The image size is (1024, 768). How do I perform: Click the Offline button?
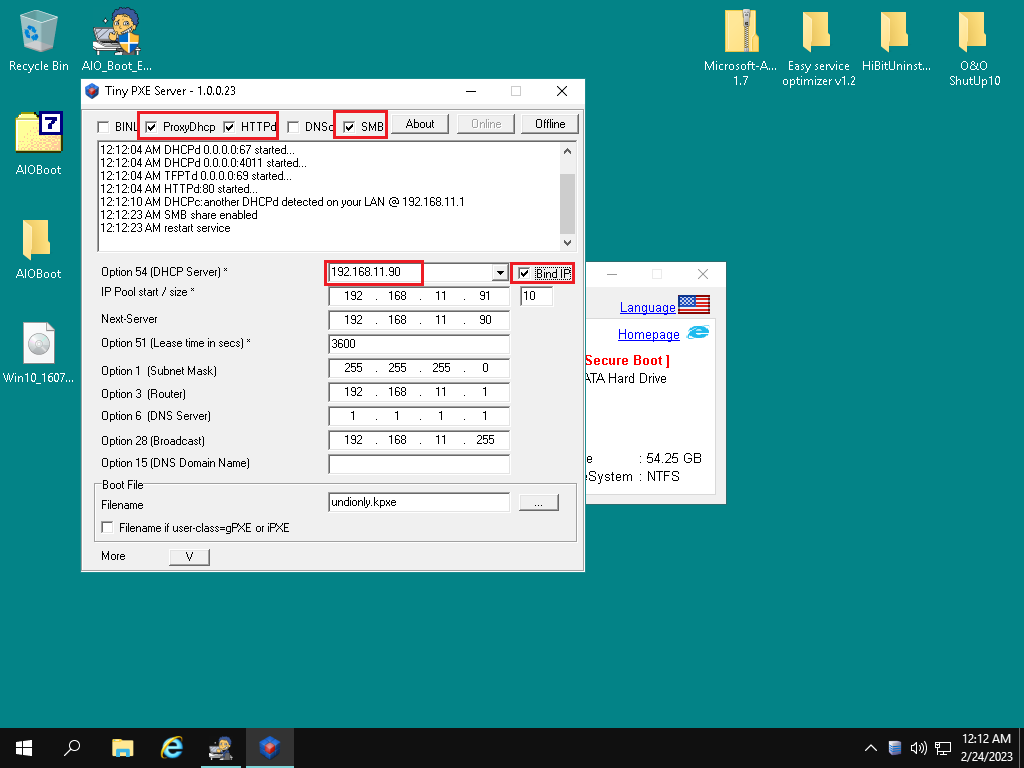pyautogui.click(x=550, y=124)
